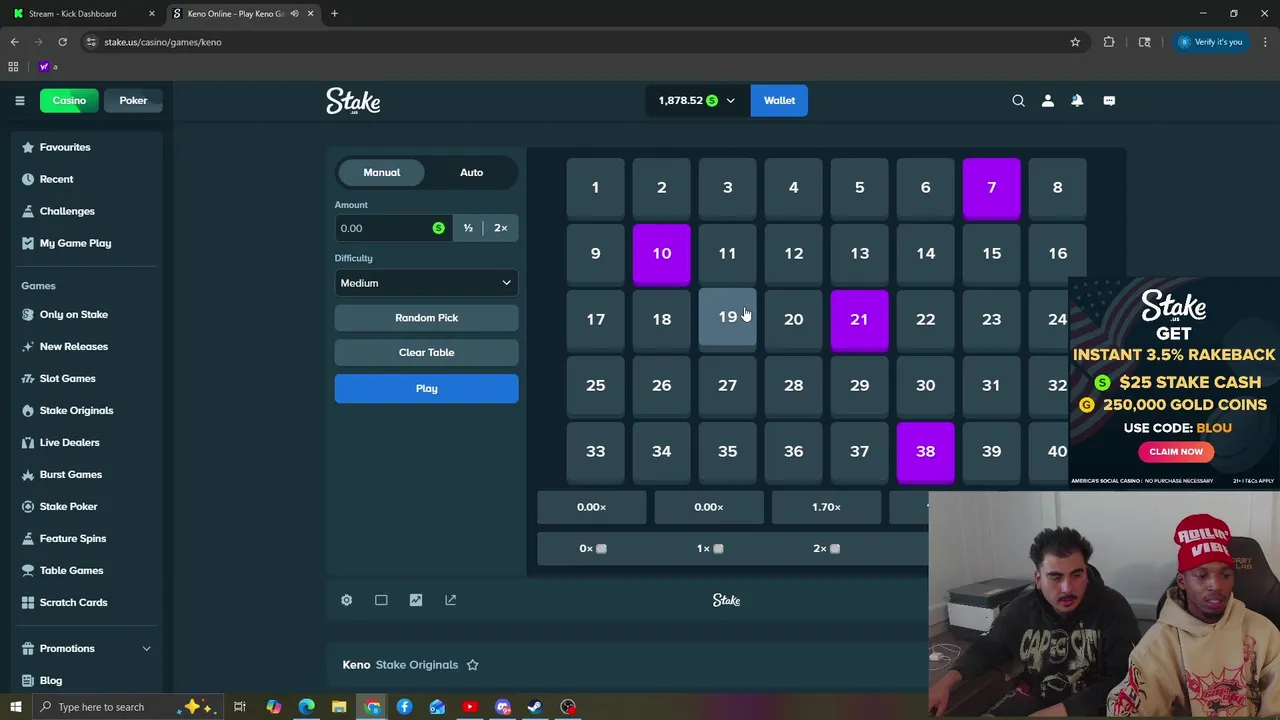
Task: Open the site search magnifier
Action: 1018,100
